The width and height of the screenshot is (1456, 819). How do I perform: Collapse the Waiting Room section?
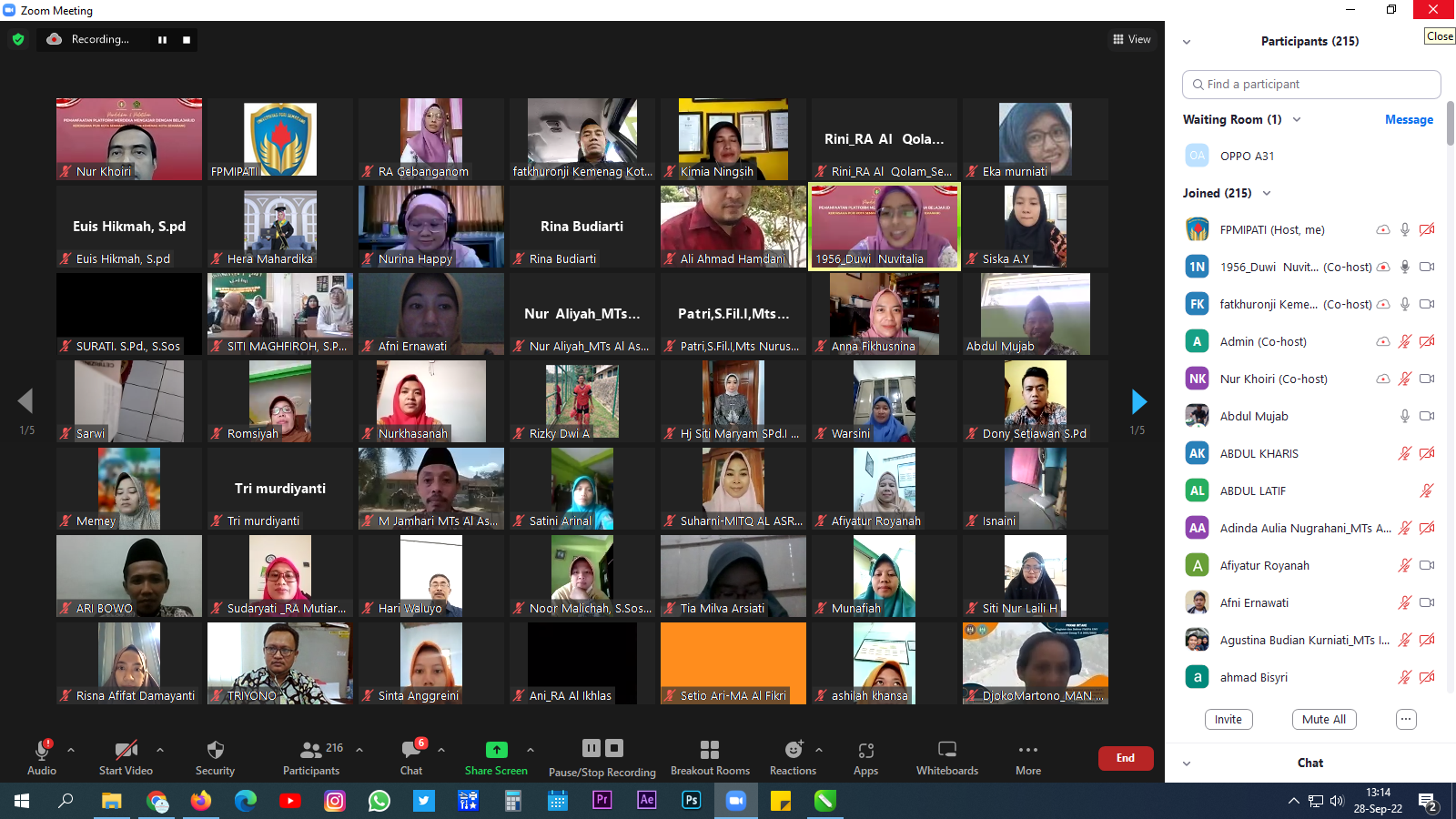click(1297, 120)
